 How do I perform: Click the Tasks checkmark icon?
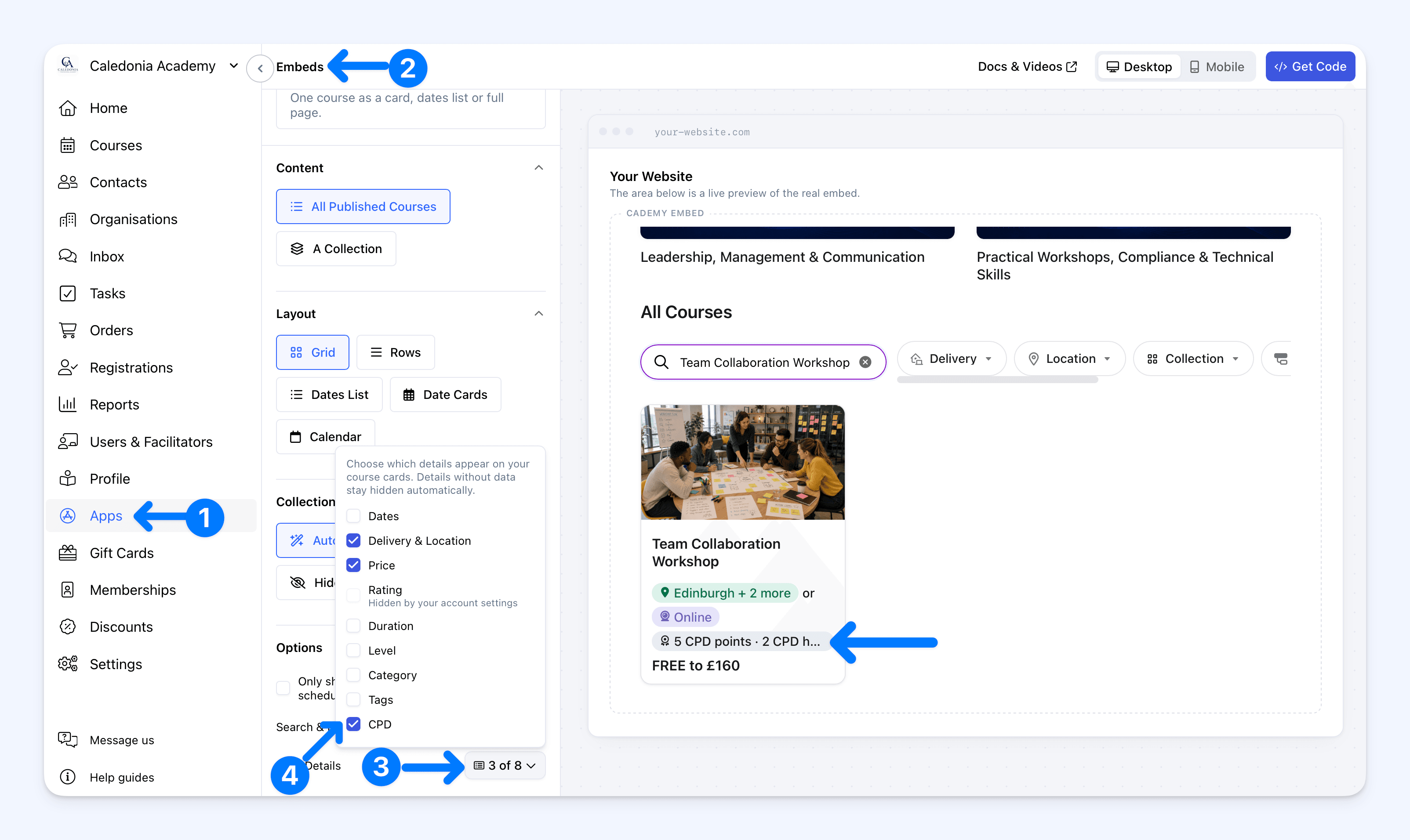point(67,293)
